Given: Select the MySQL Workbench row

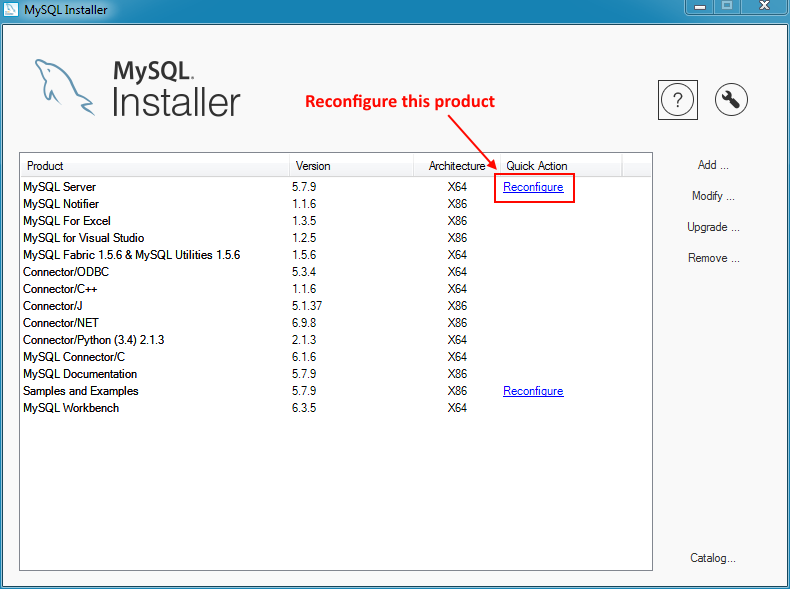Looking at the screenshot, I should coord(71,408).
